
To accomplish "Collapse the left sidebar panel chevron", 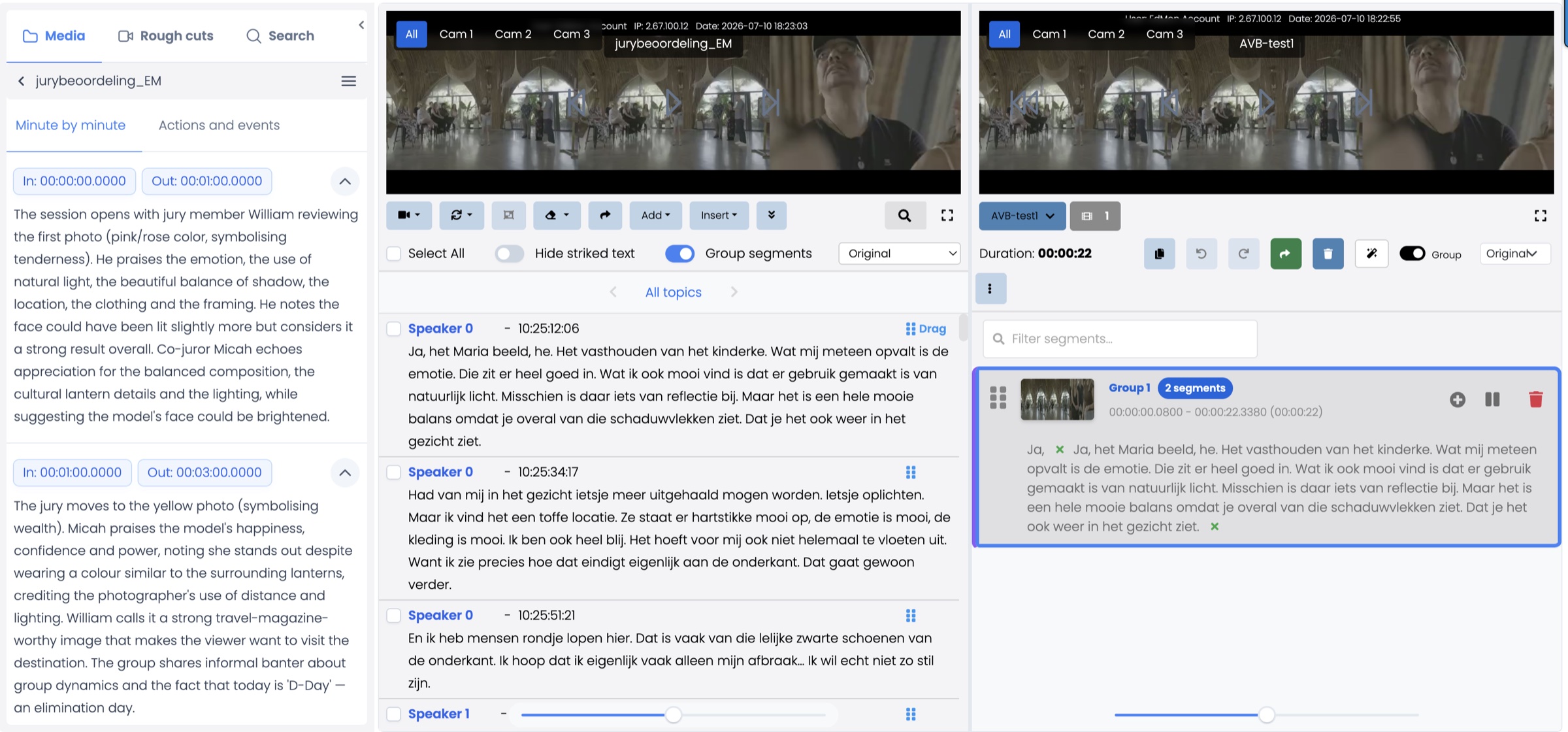I will click(361, 25).
